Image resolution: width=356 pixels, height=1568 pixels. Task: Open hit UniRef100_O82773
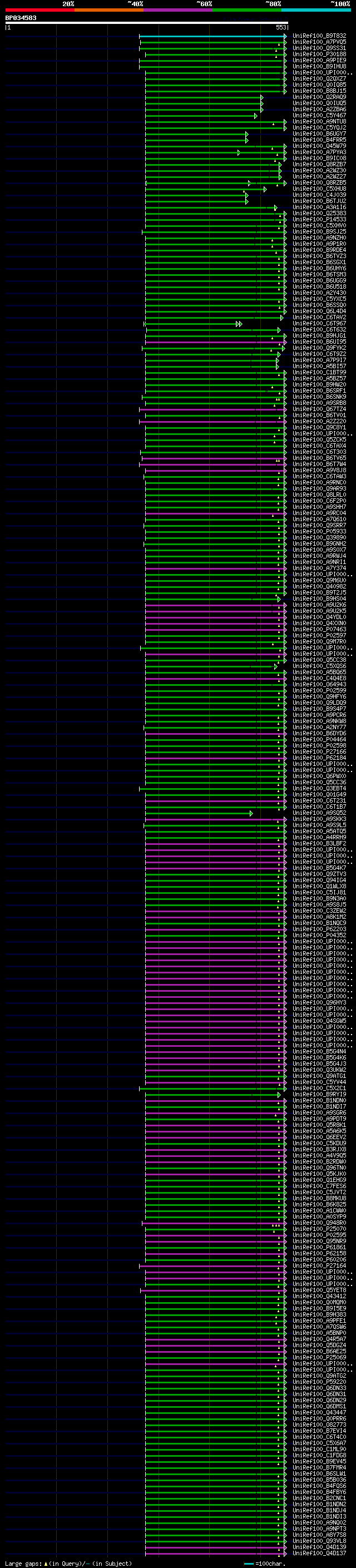(x=319, y=1425)
